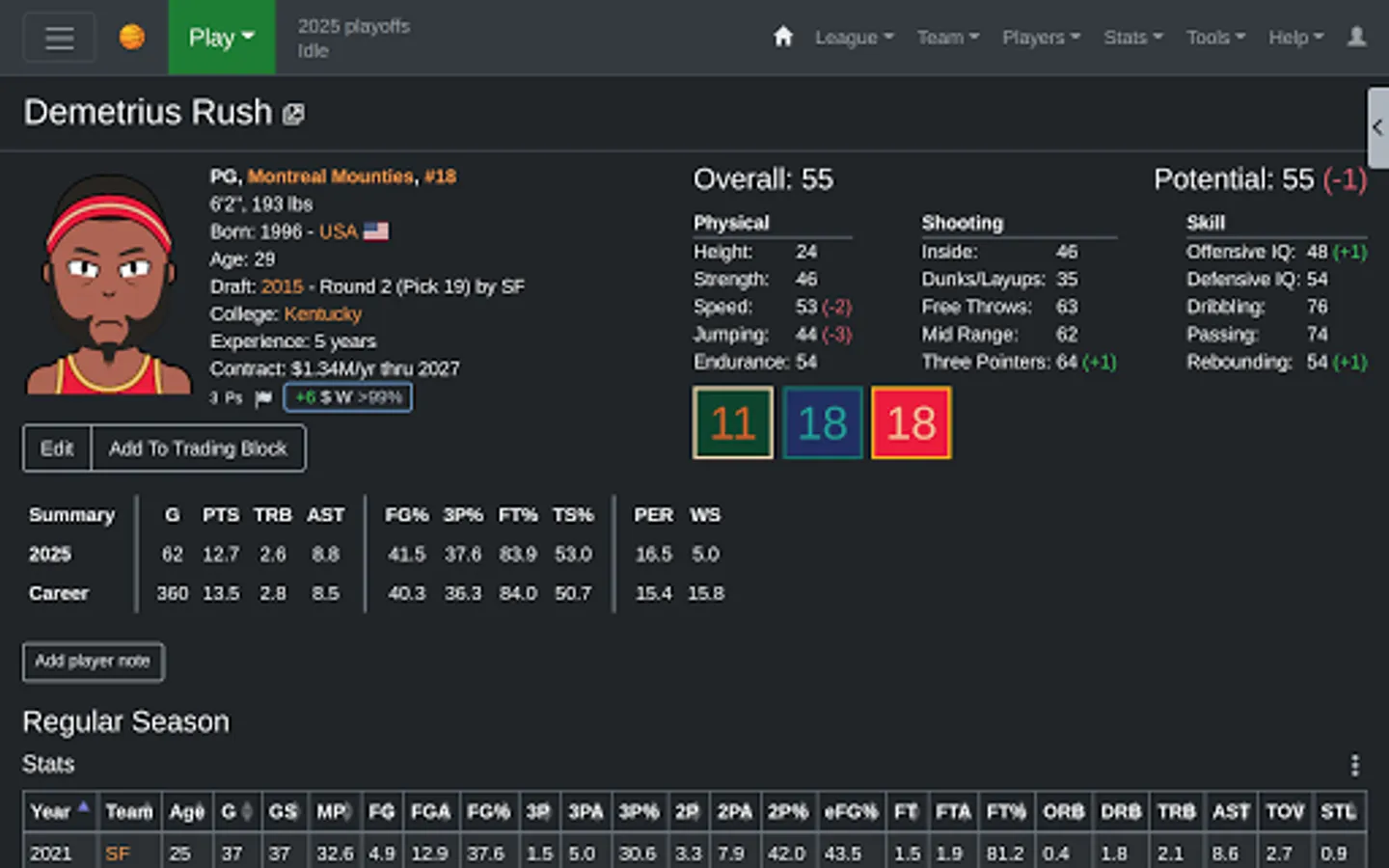The image size is (1389, 868).
Task: Sort stats table by Team column
Action: (x=129, y=812)
